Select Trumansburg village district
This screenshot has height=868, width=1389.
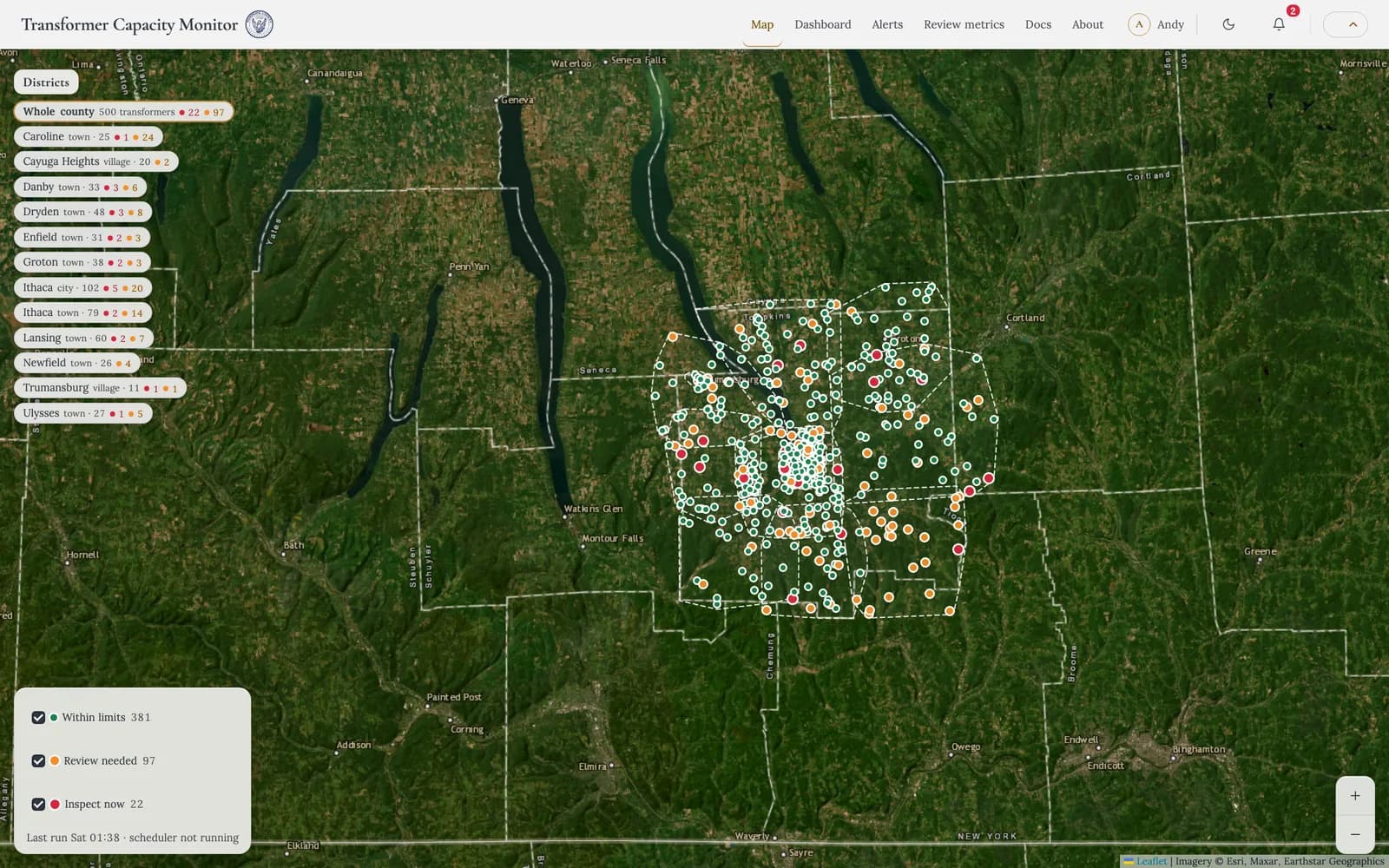[100, 388]
